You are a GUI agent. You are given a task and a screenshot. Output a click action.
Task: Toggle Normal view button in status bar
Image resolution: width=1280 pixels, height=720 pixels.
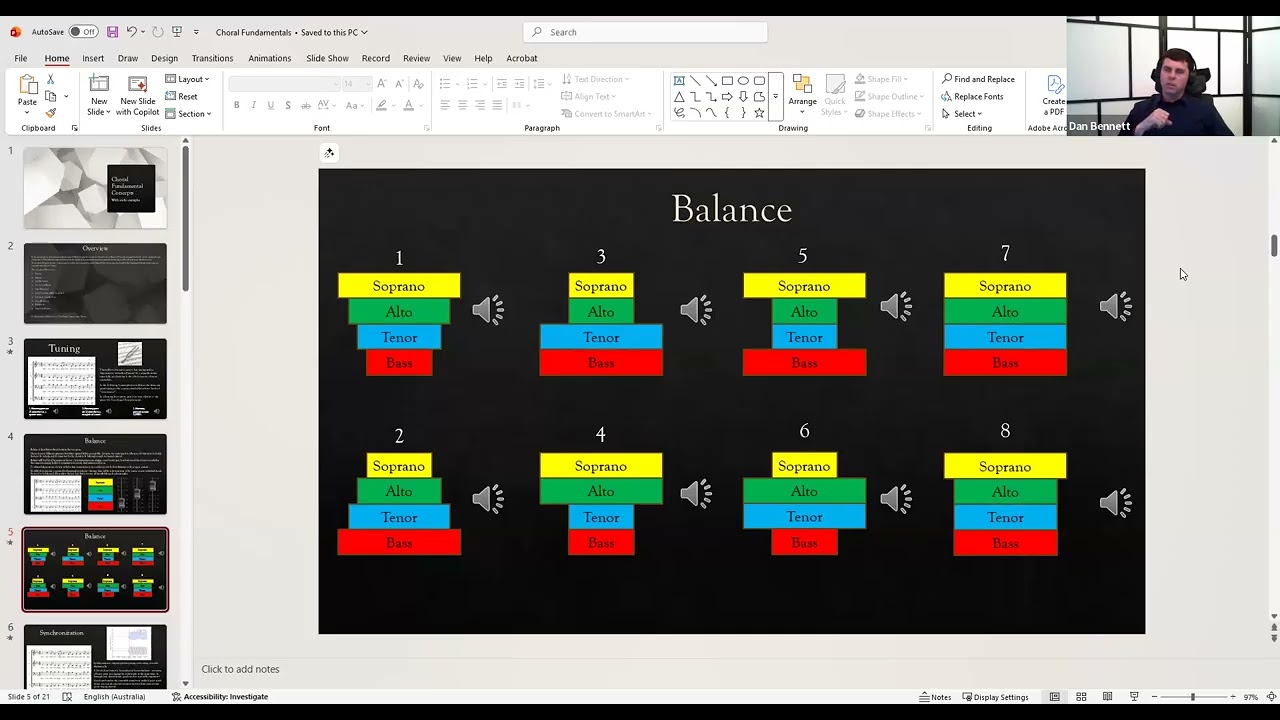pos(1055,697)
